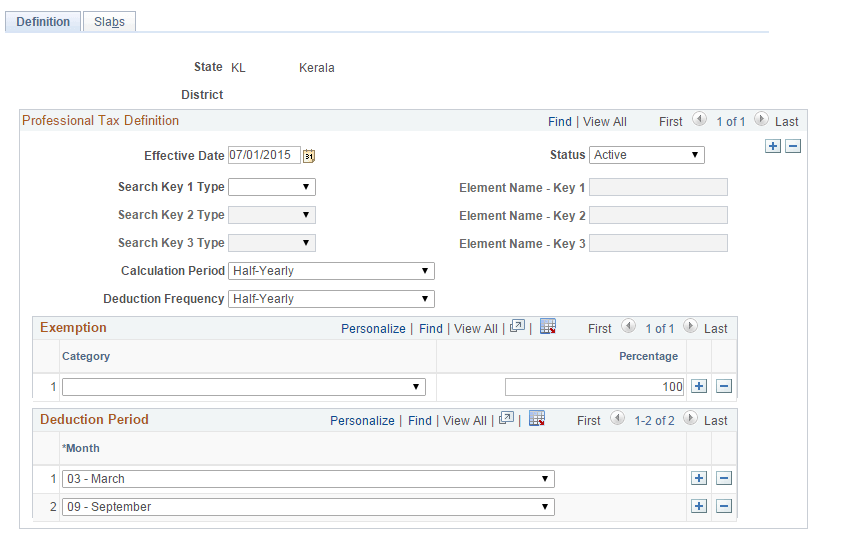Click the Category column header
This screenshot has height=542, width=861.
point(86,356)
